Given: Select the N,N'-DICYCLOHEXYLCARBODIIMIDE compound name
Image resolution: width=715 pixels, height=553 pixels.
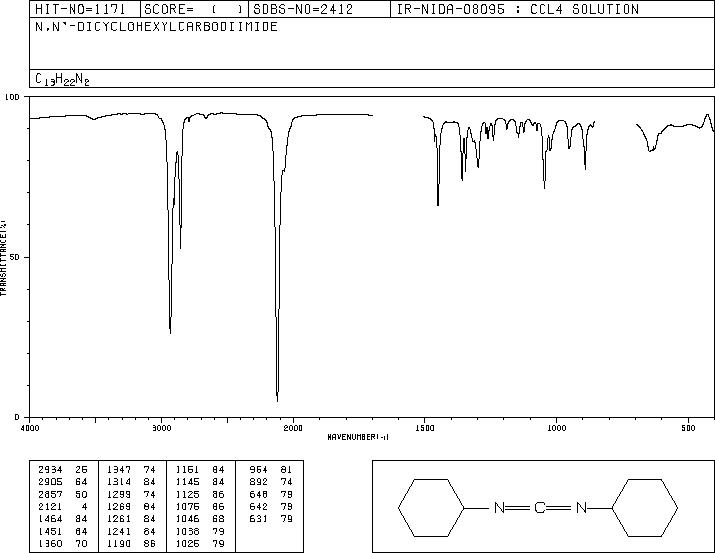Looking at the screenshot, I should click(x=156, y=27).
